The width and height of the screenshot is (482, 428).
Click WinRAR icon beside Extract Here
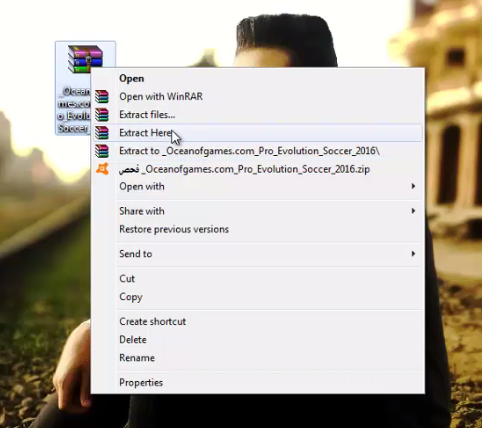pos(102,133)
